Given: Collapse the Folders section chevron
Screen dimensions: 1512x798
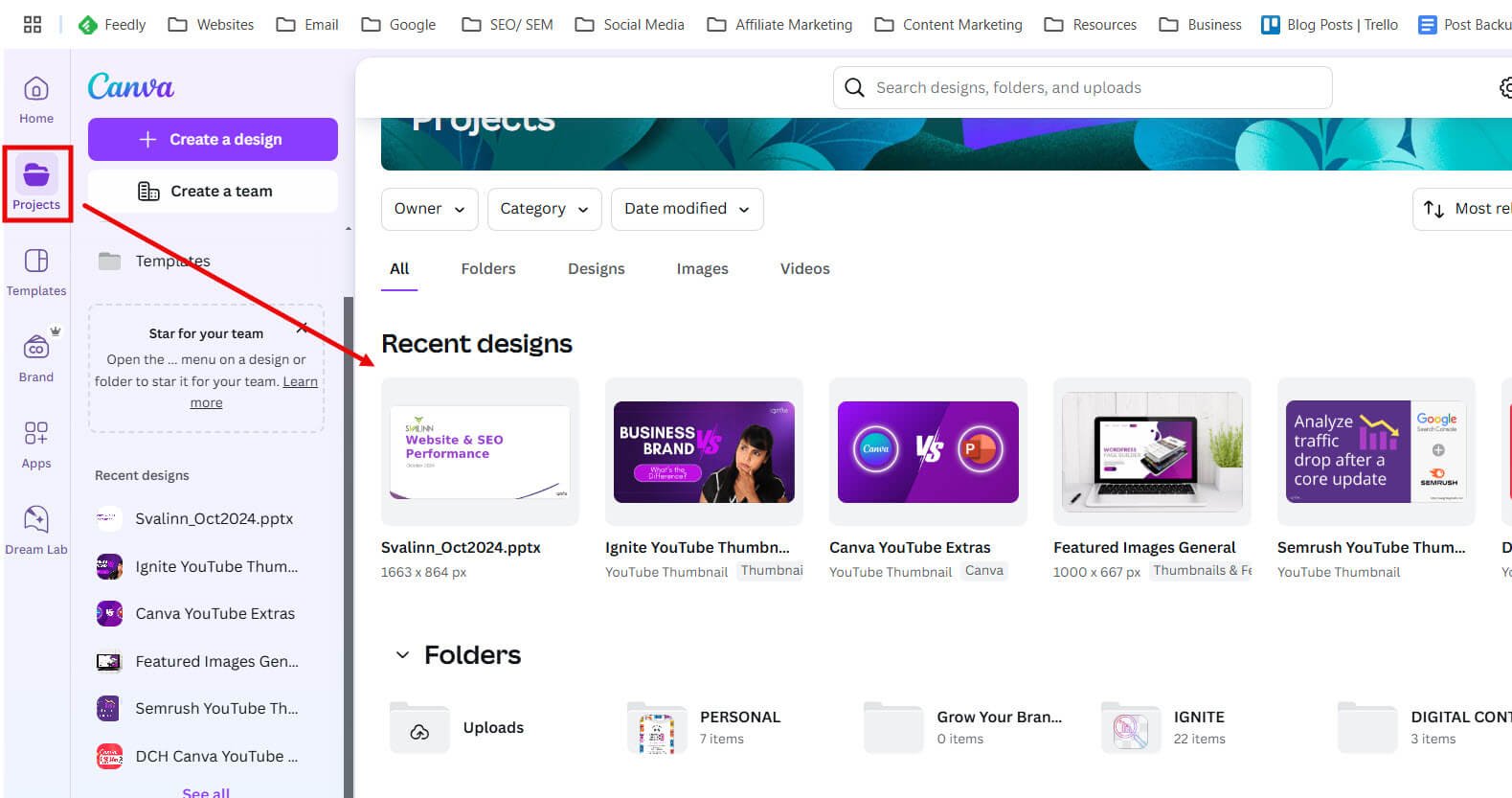Looking at the screenshot, I should (x=403, y=655).
